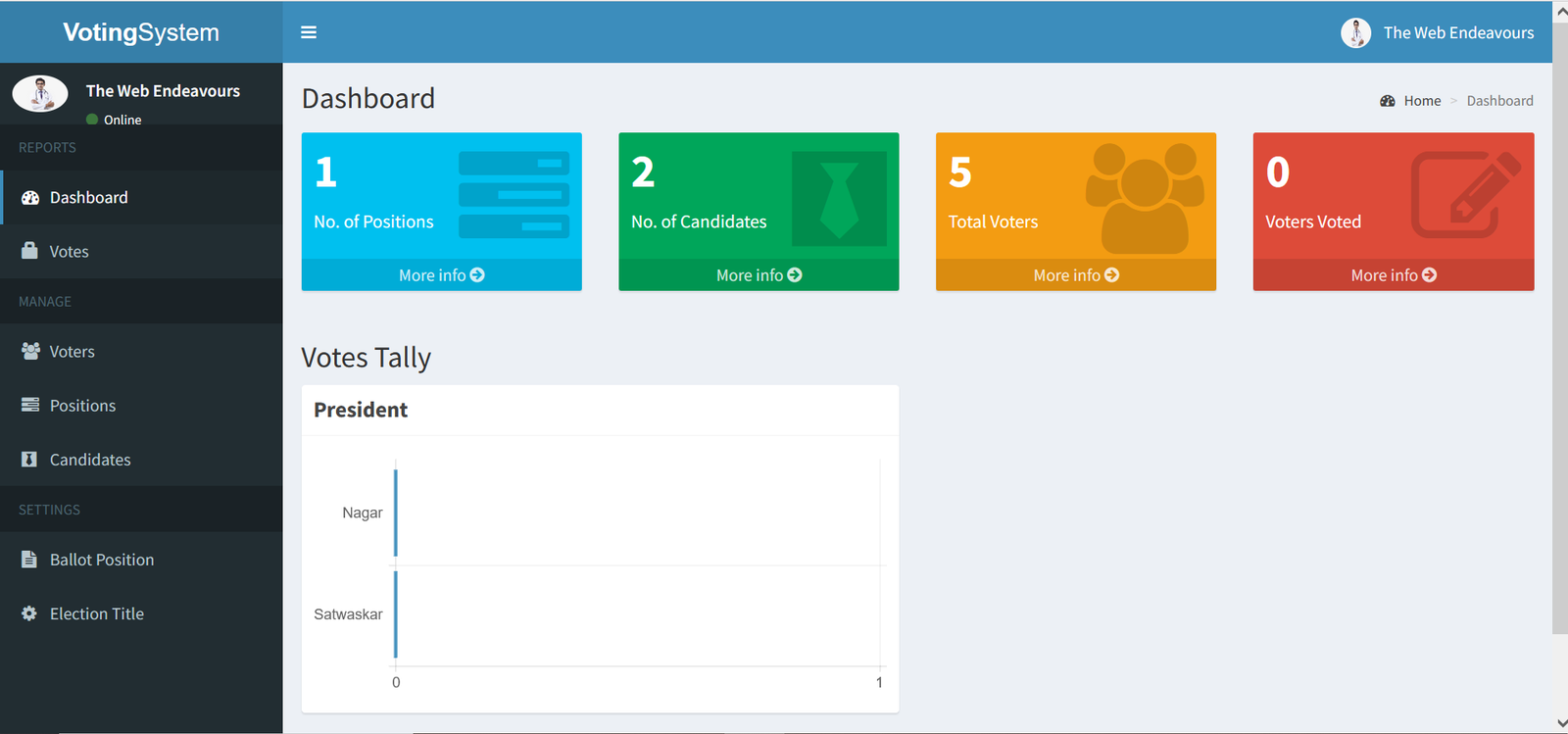Viewport: 1568px width, 734px height.
Task: Click More info on No. of Positions card
Action: (441, 275)
